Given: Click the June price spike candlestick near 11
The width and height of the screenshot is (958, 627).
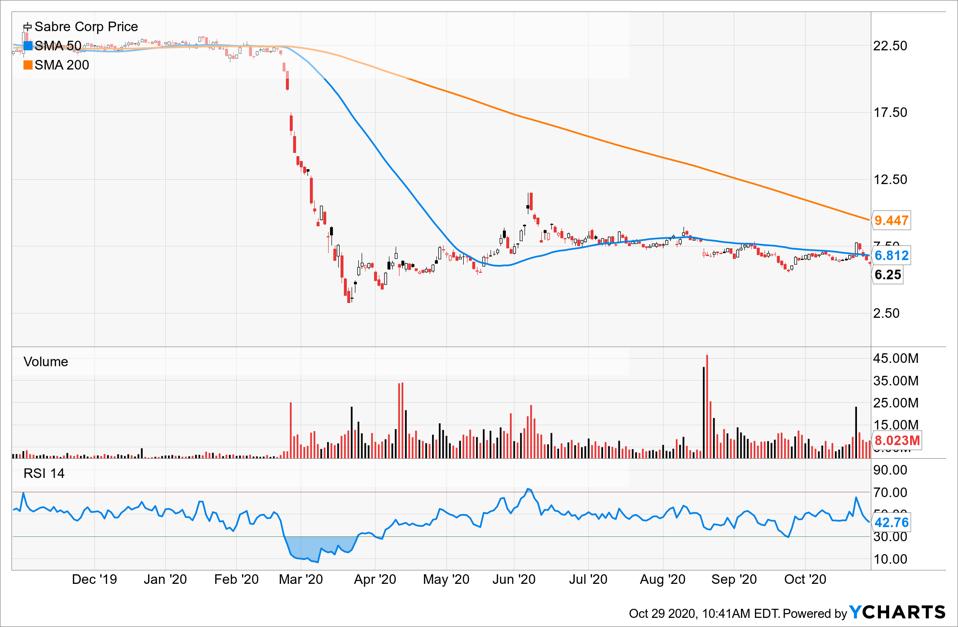Looking at the screenshot, I should 531,202.
